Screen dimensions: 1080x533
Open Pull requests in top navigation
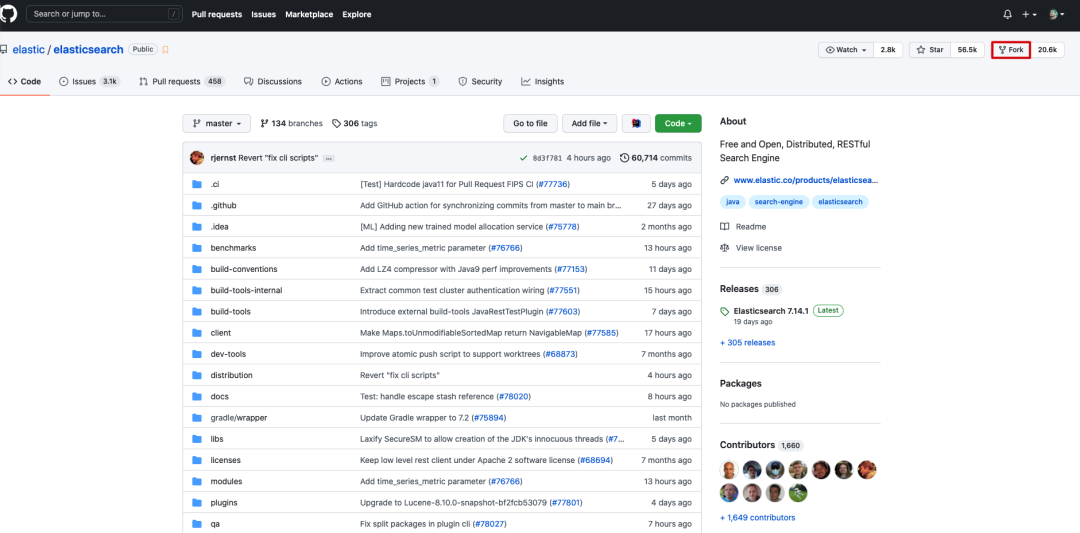click(x=218, y=14)
